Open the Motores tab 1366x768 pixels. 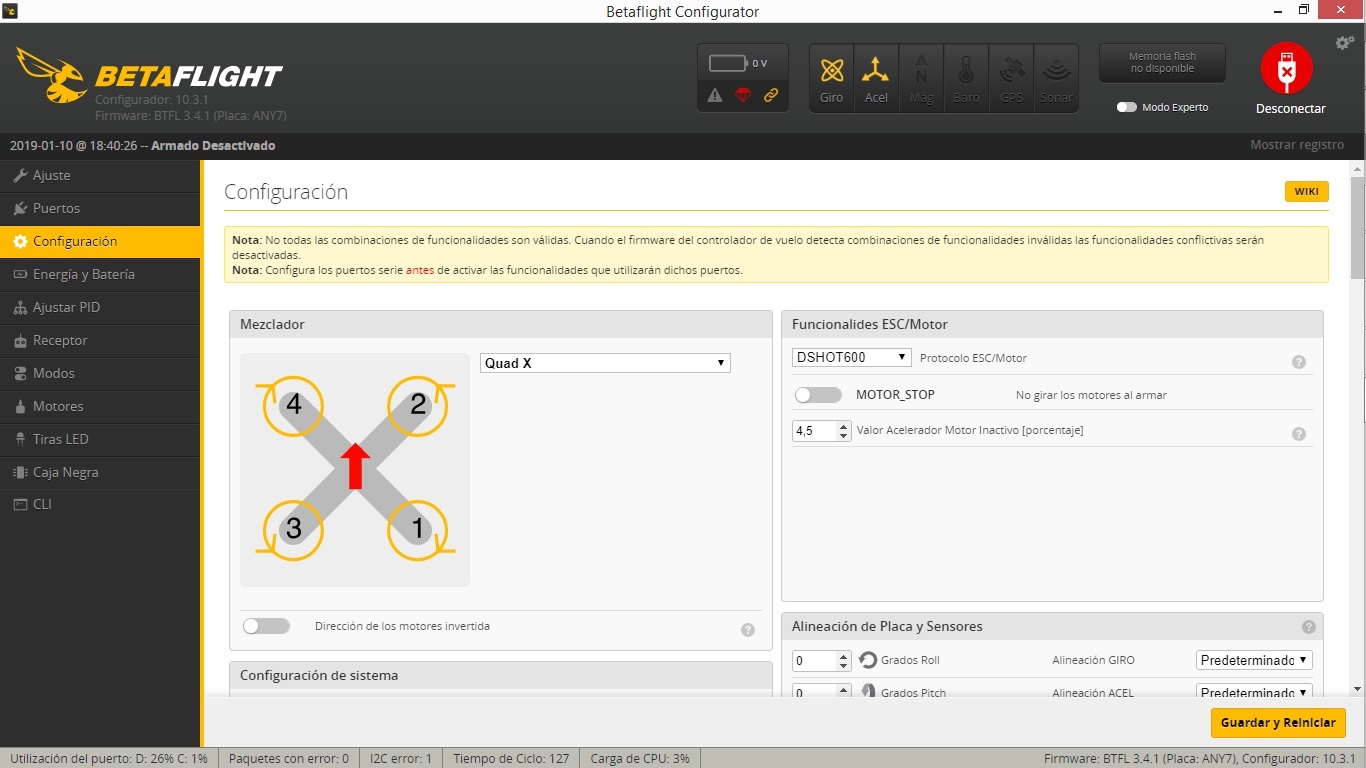(100, 406)
